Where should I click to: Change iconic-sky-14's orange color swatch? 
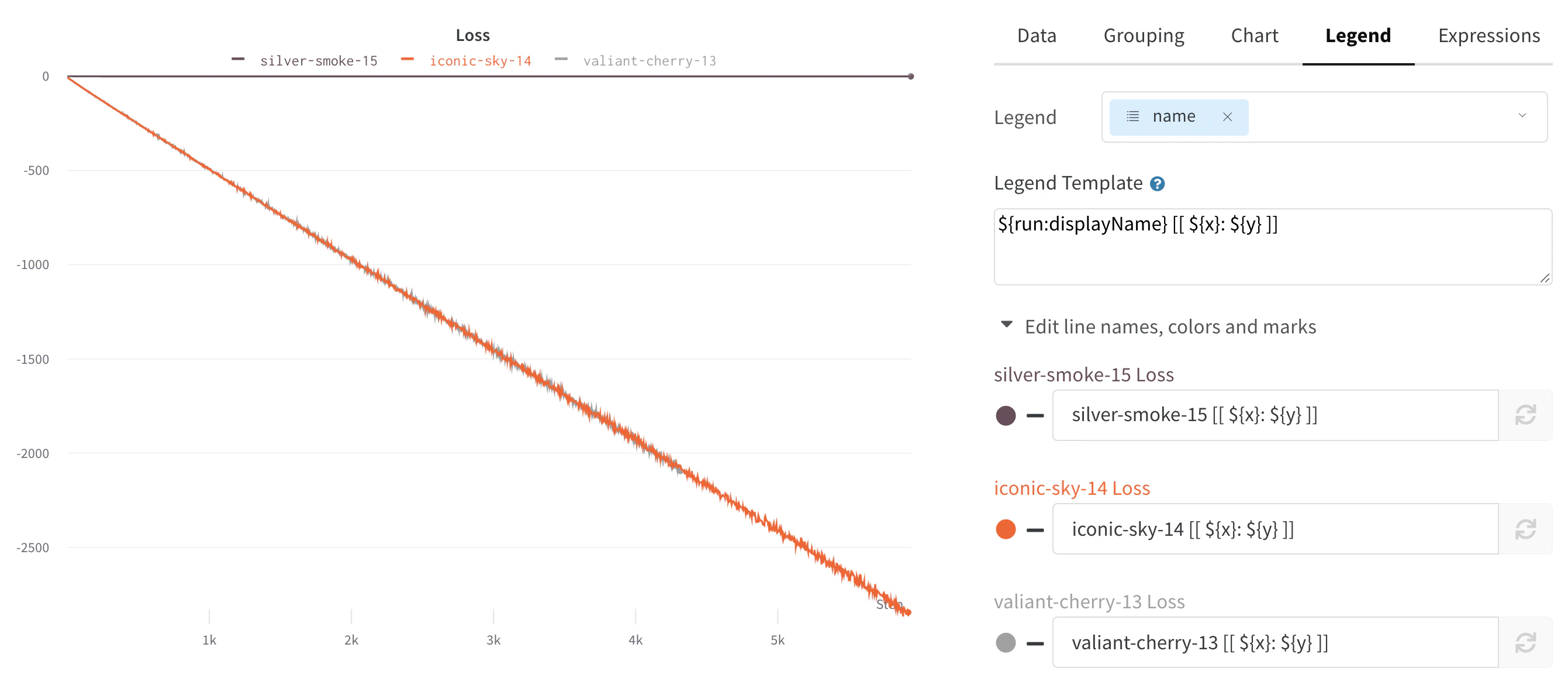tap(1005, 529)
